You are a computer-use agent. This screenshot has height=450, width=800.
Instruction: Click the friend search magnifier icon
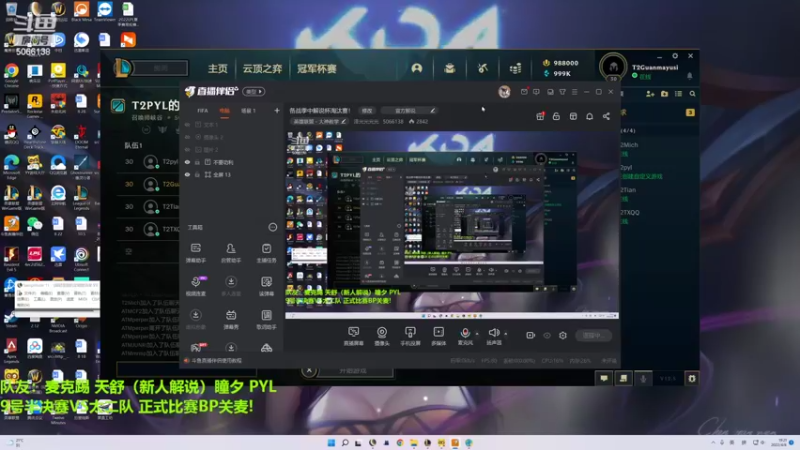coord(692,94)
